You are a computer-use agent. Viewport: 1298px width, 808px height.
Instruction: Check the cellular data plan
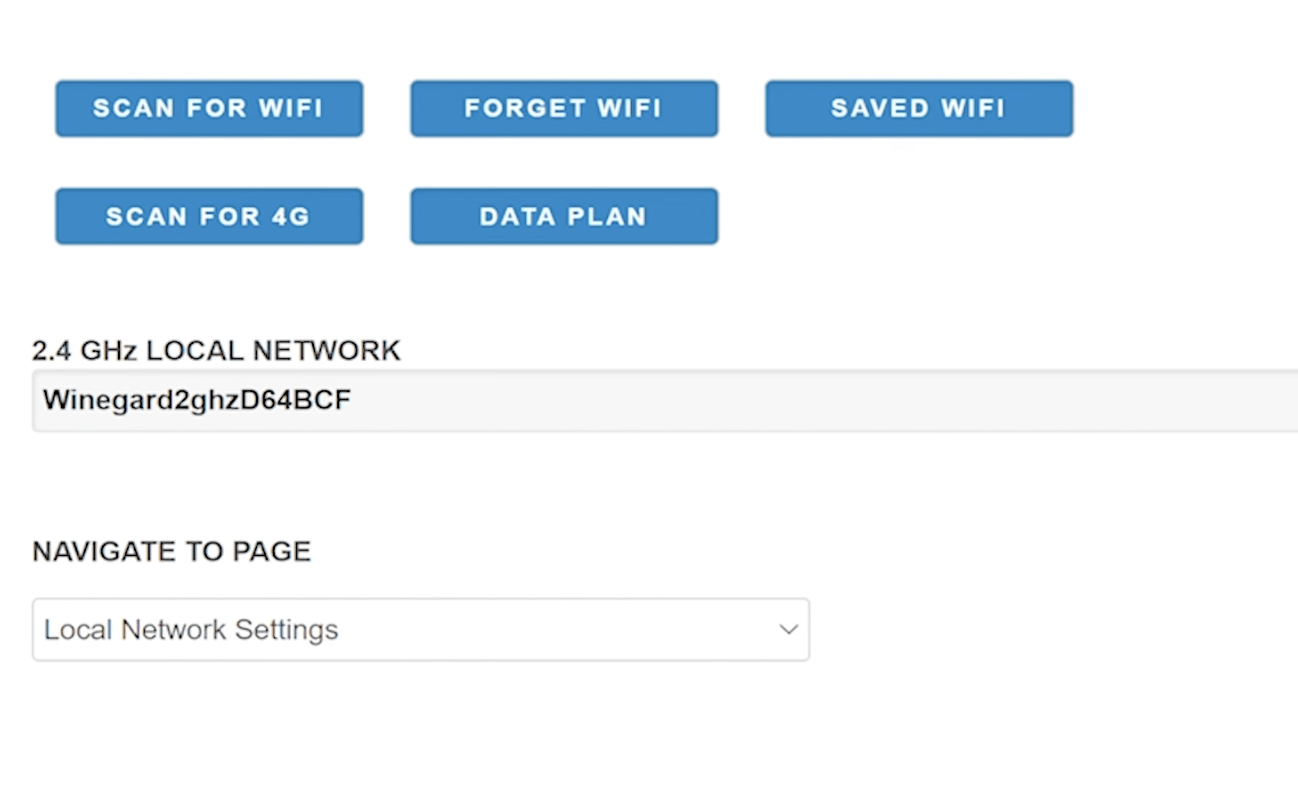point(564,216)
